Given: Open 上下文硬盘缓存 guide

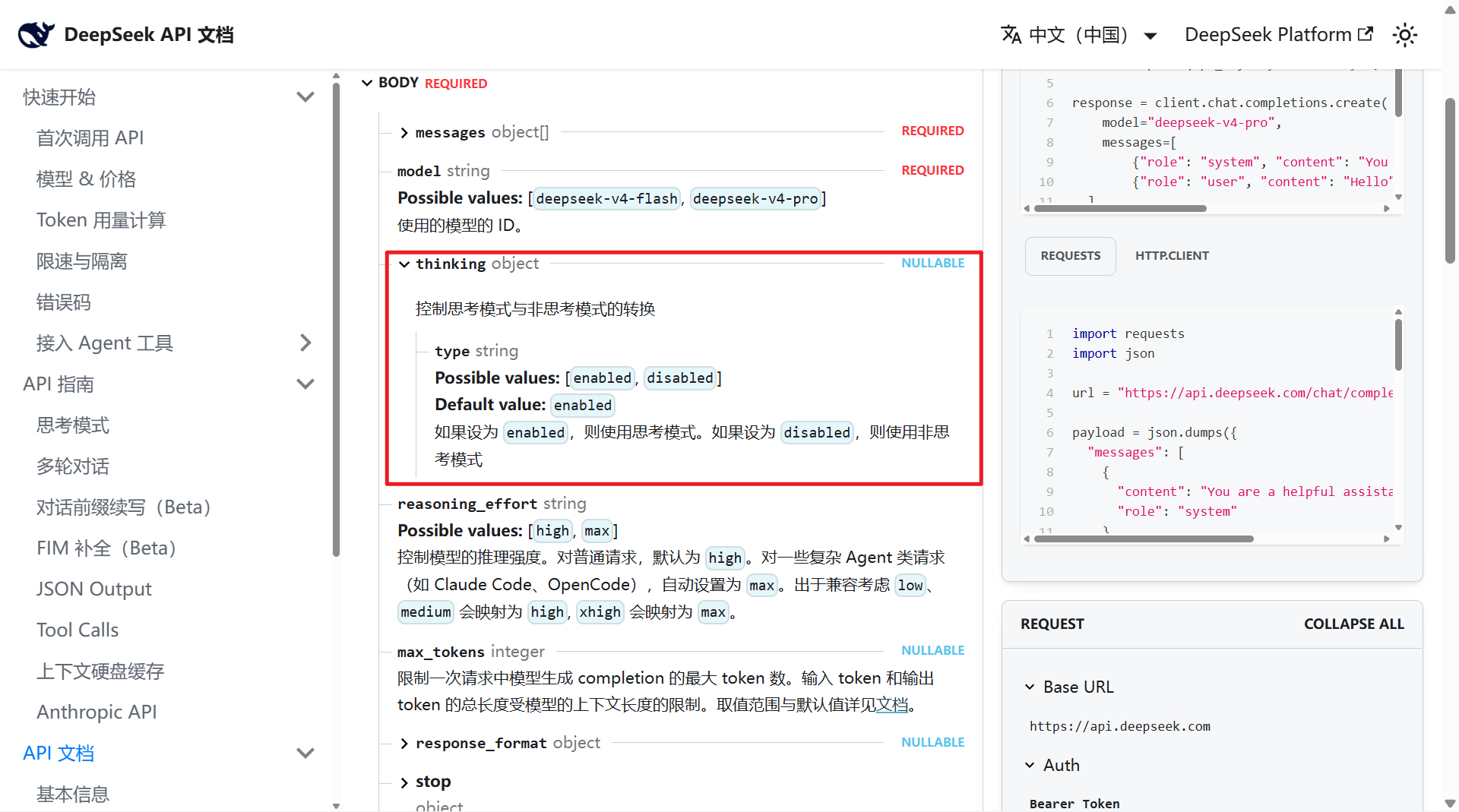Looking at the screenshot, I should (x=100, y=671).
